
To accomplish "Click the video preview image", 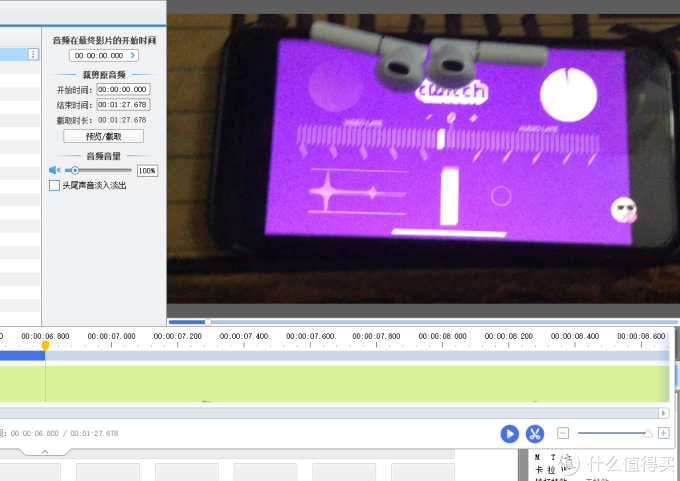I will click(423, 159).
